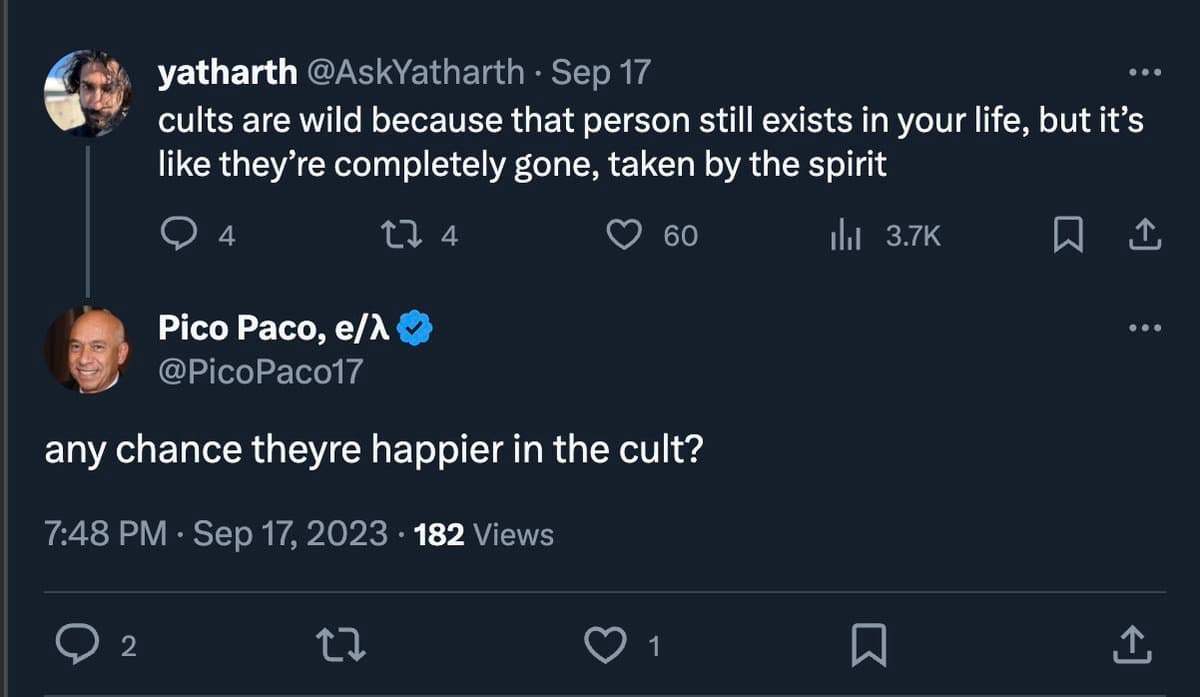Click the @PicoPaco17 handle
This screenshot has width=1200, height=697.
point(260,372)
